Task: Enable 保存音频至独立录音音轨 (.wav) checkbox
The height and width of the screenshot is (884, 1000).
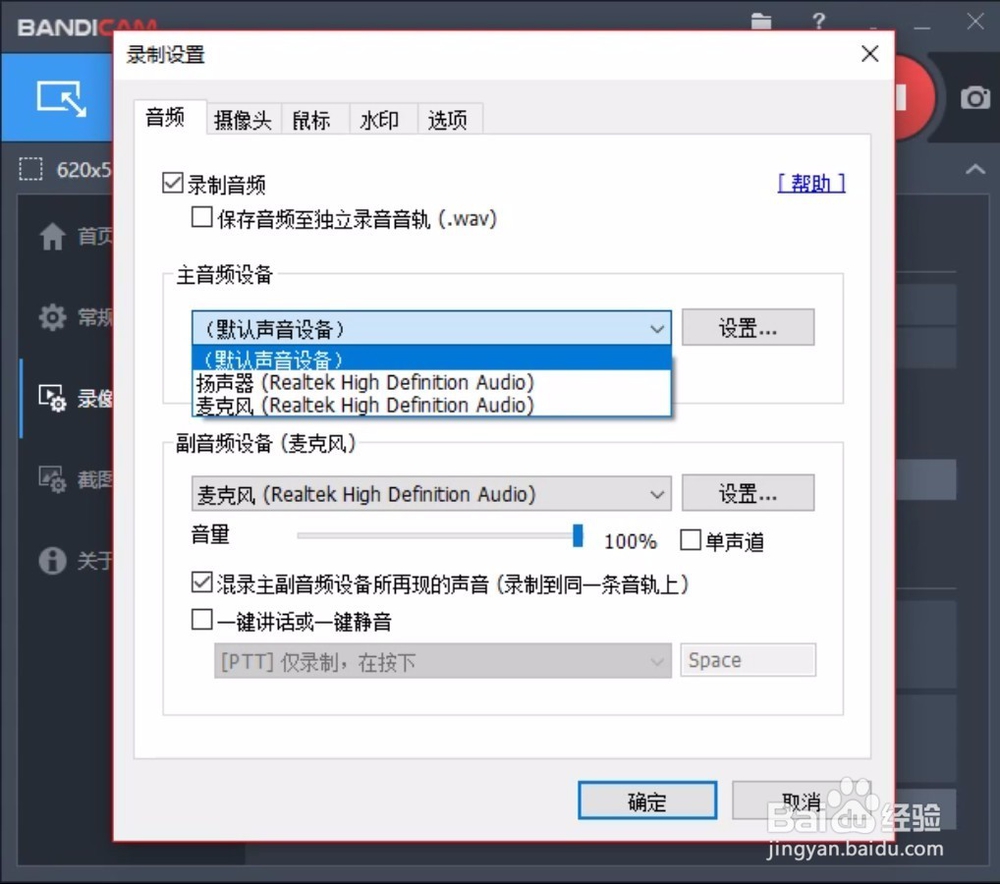Action: [x=202, y=217]
